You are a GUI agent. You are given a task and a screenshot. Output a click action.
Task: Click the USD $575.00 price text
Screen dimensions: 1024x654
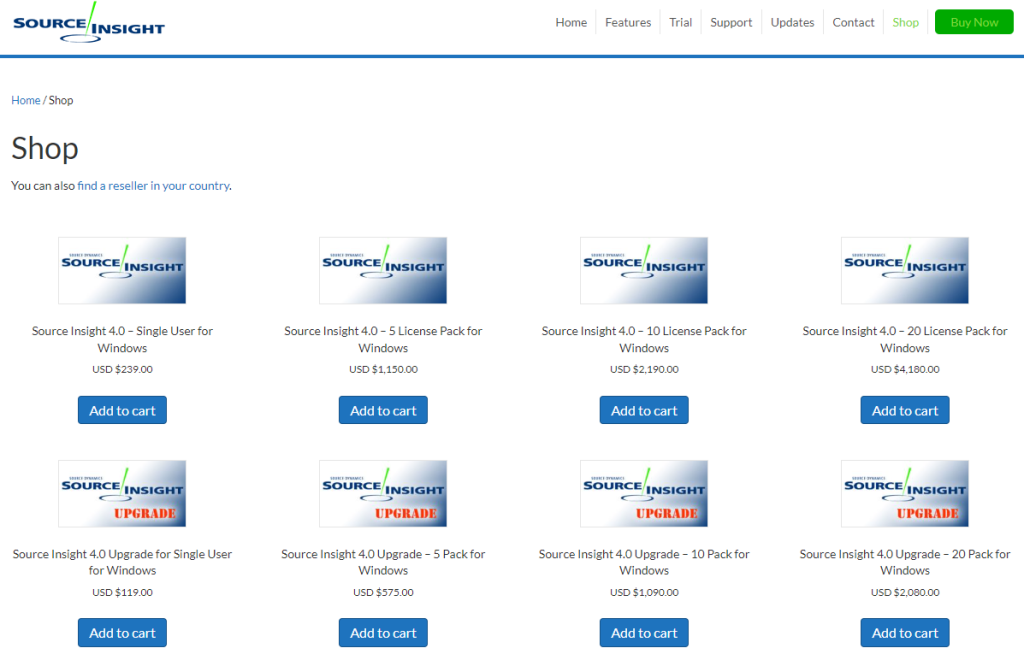(383, 593)
